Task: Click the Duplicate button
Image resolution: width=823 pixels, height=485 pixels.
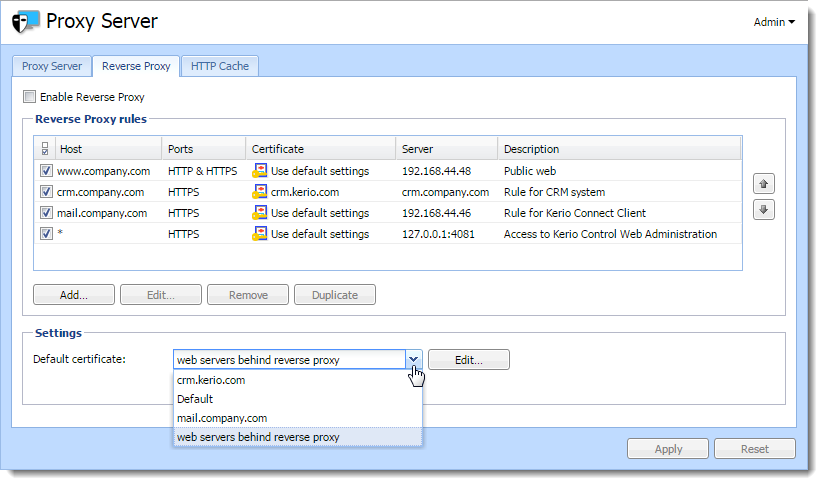Action: [335, 295]
